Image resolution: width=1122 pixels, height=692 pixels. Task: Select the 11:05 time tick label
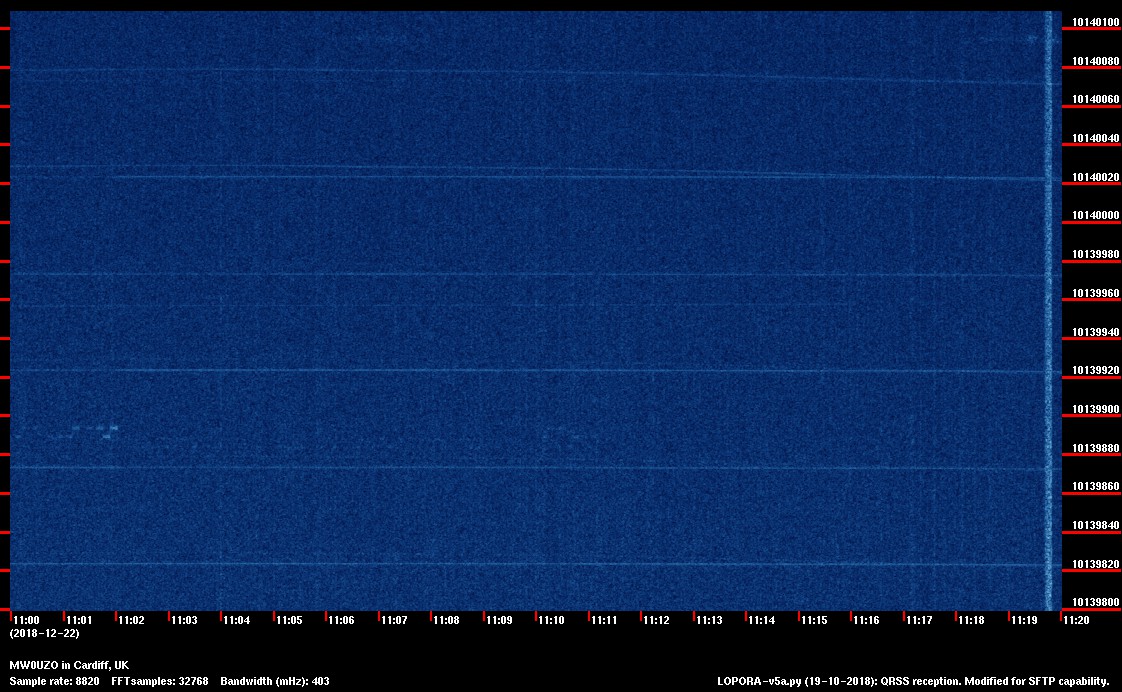(x=289, y=620)
